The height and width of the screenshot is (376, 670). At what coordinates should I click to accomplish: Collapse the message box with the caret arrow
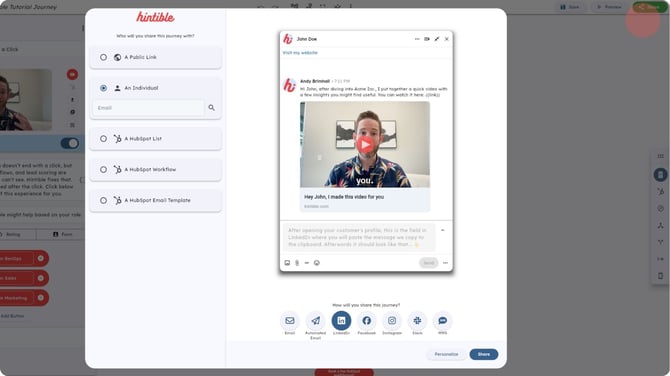point(443,230)
